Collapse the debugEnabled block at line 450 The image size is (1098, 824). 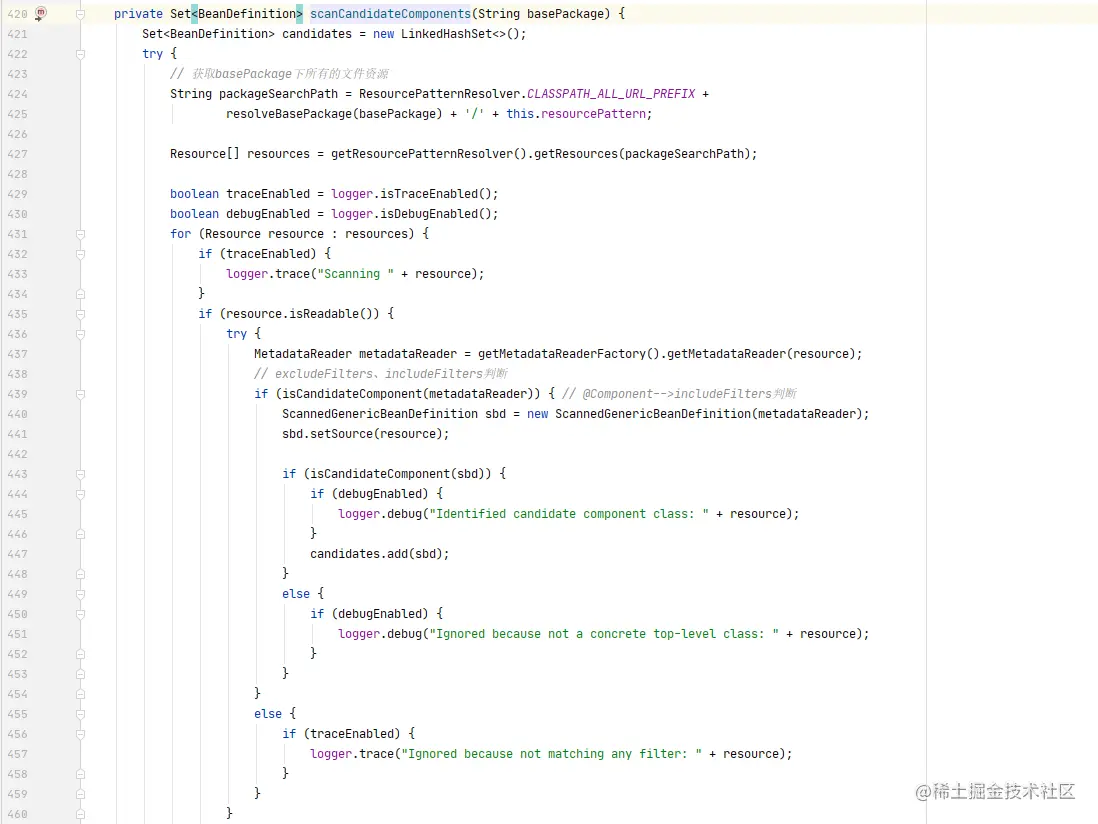point(81,614)
